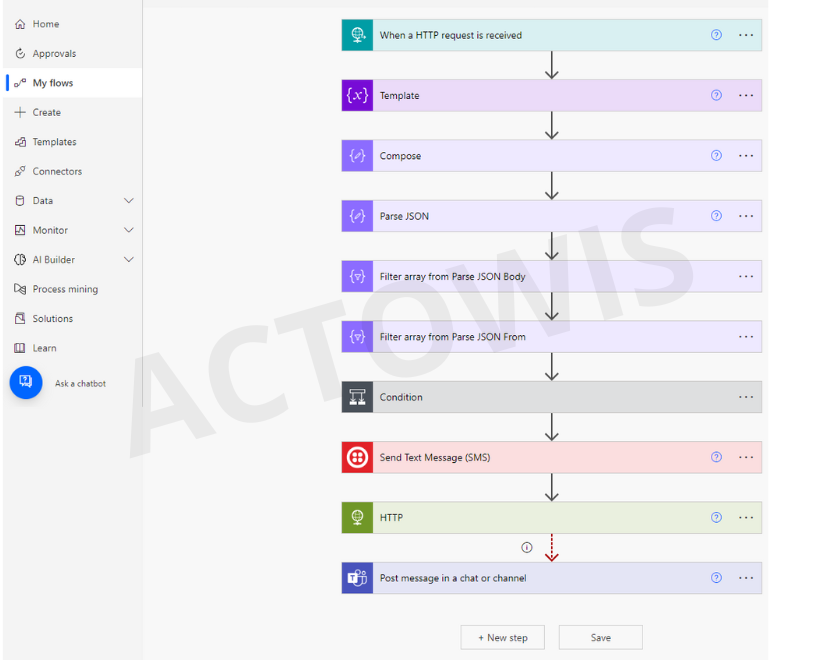Open more options for Filter array Body step
821x660 pixels.
(x=746, y=276)
